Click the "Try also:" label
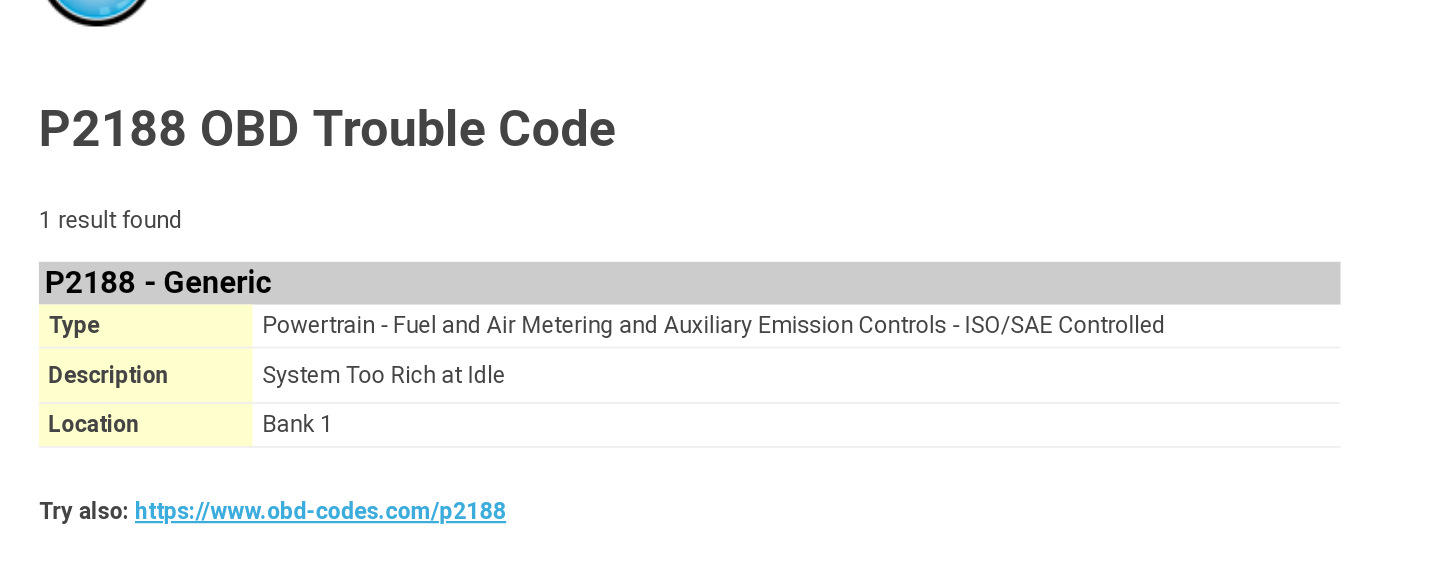This screenshot has height=570, width=1440. (x=84, y=511)
